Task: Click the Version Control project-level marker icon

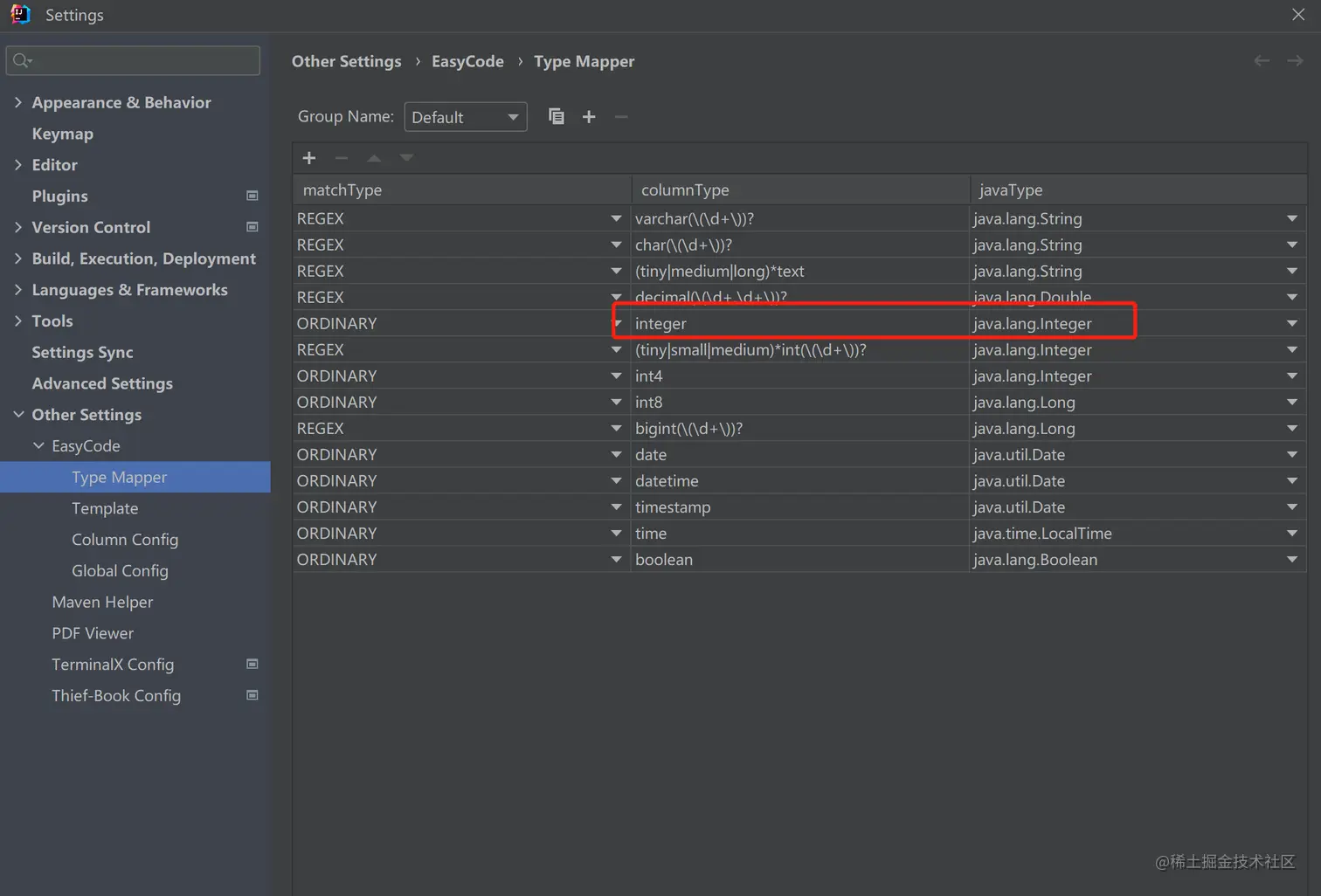Action: tap(252, 227)
